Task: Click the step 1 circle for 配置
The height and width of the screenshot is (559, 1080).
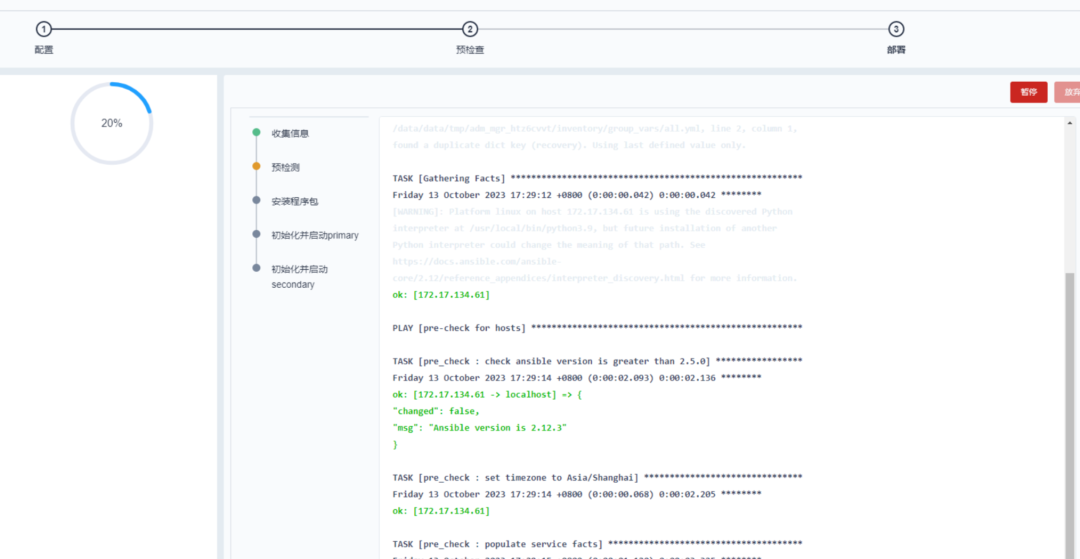Action: [43, 30]
